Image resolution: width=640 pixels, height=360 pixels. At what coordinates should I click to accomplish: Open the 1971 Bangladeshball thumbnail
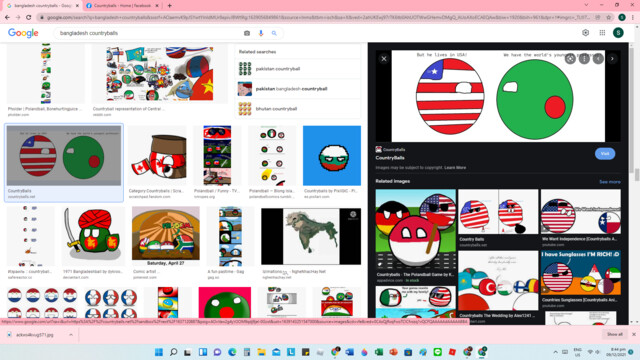(x=93, y=236)
